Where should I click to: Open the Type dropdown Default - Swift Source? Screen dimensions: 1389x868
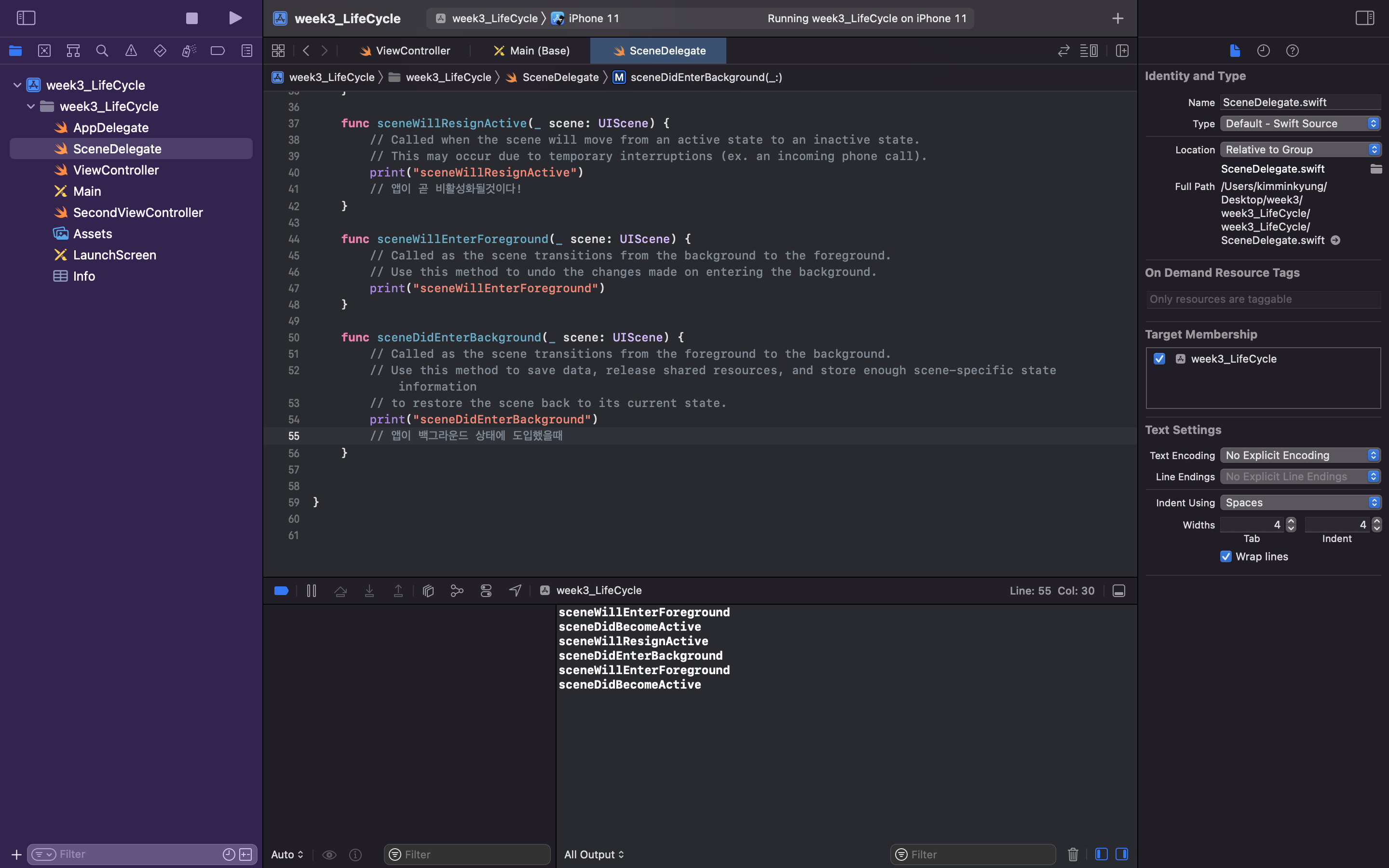pos(1300,123)
